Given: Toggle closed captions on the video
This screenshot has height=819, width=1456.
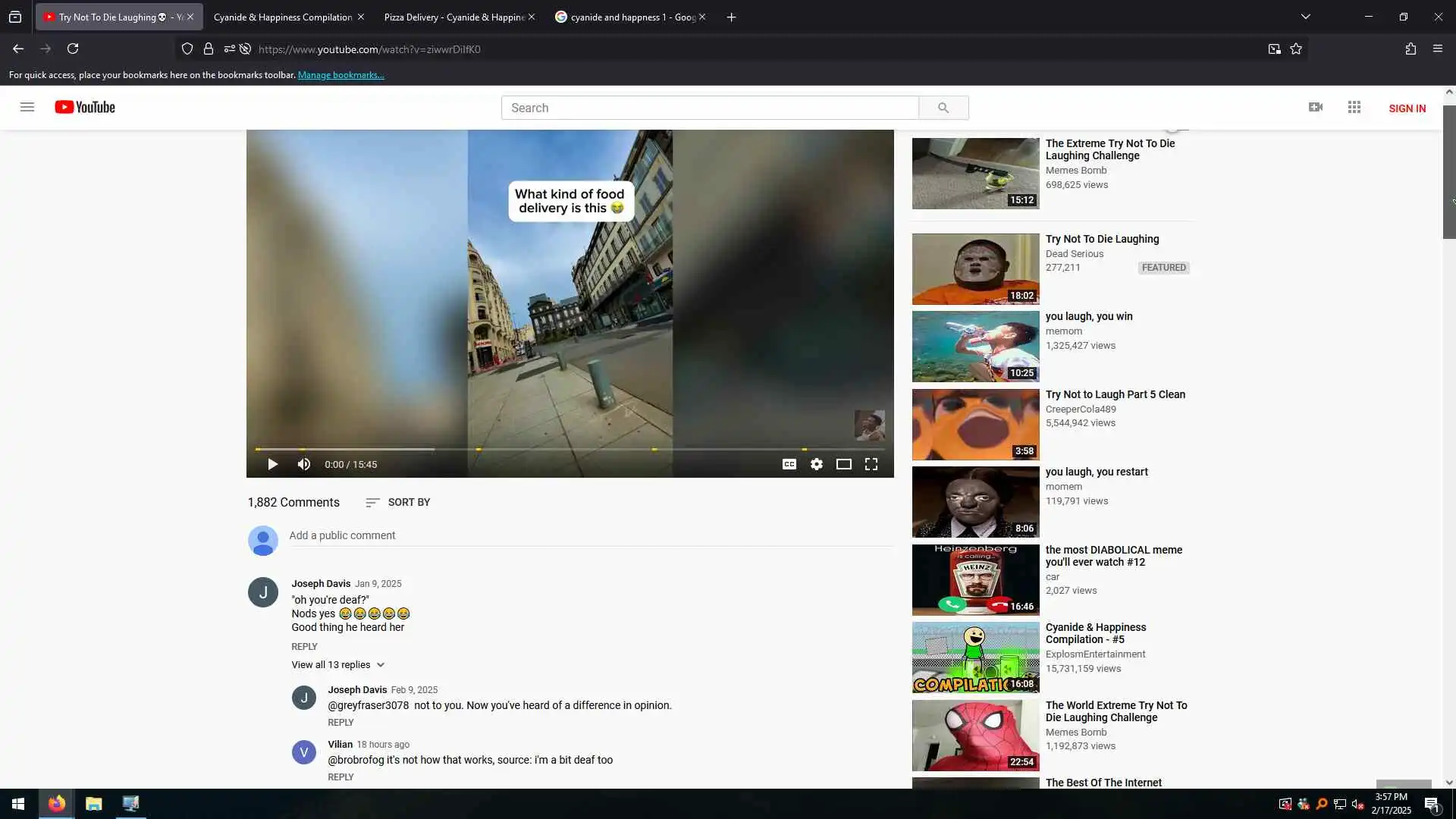Looking at the screenshot, I should point(789,464).
